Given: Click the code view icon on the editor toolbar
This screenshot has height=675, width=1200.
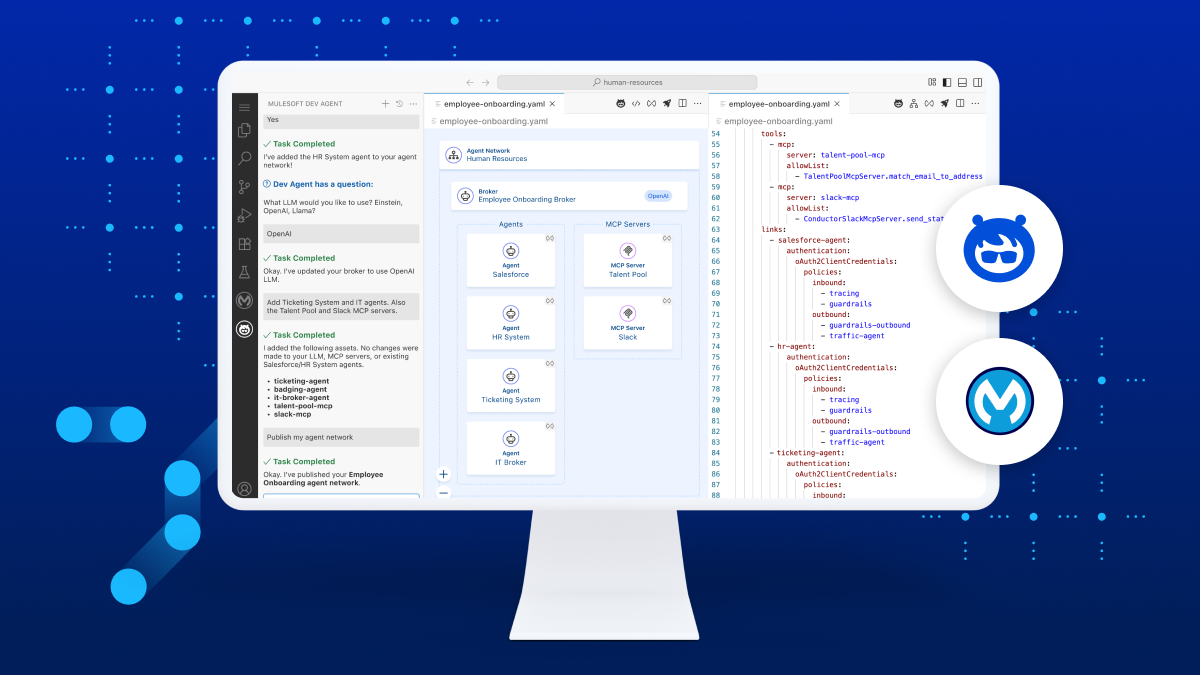Looking at the screenshot, I should [637, 102].
